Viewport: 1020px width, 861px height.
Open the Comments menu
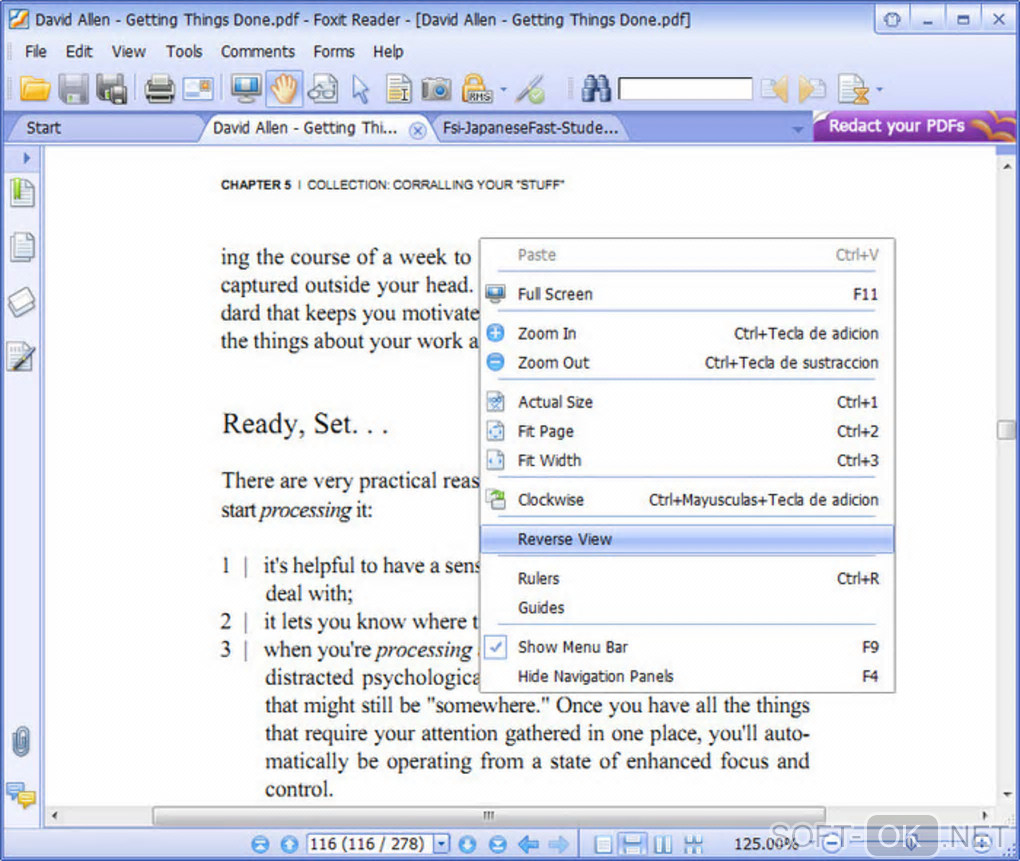tap(258, 51)
